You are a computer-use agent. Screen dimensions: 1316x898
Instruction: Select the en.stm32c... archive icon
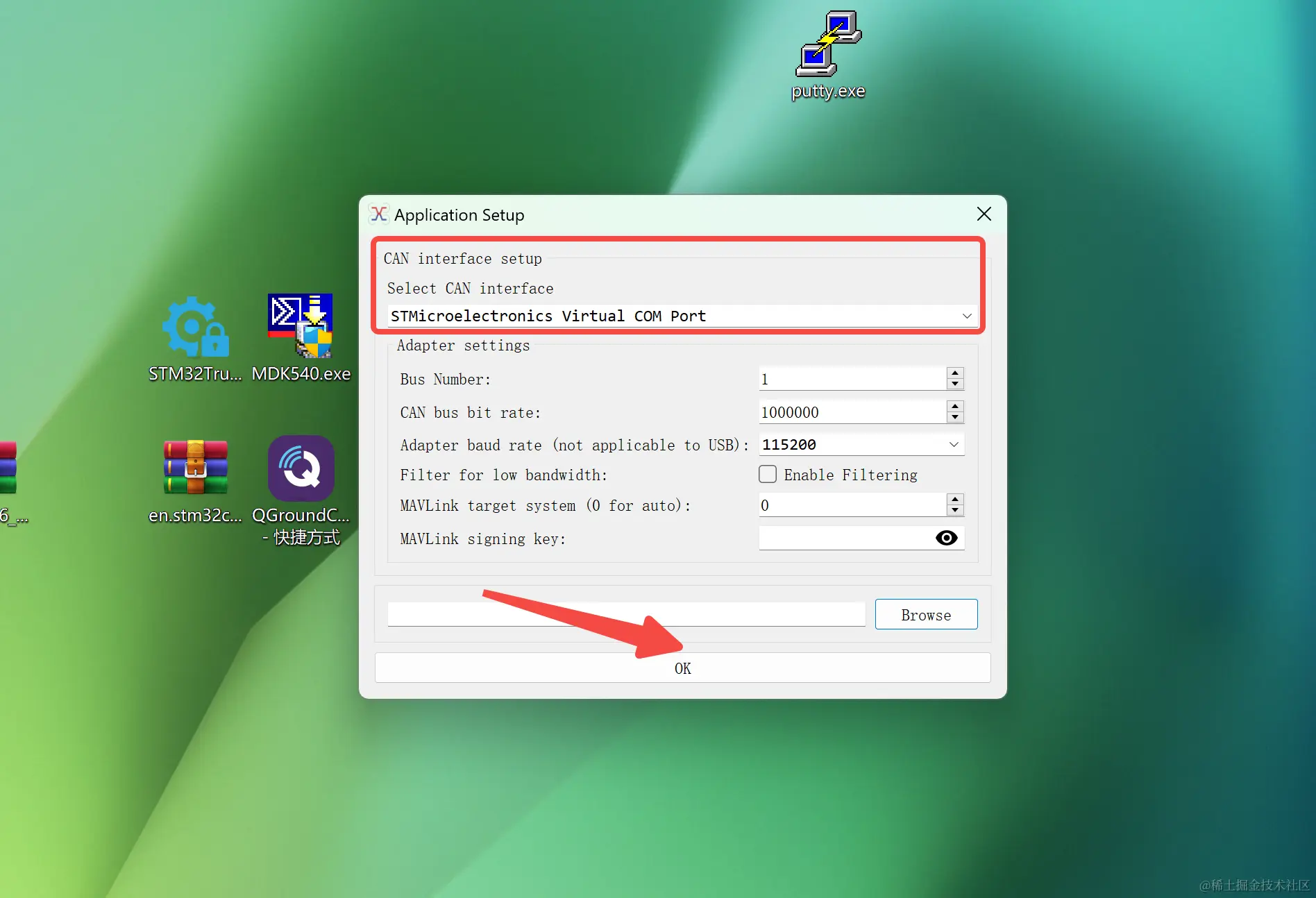pyautogui.click(x=195, y=482)
